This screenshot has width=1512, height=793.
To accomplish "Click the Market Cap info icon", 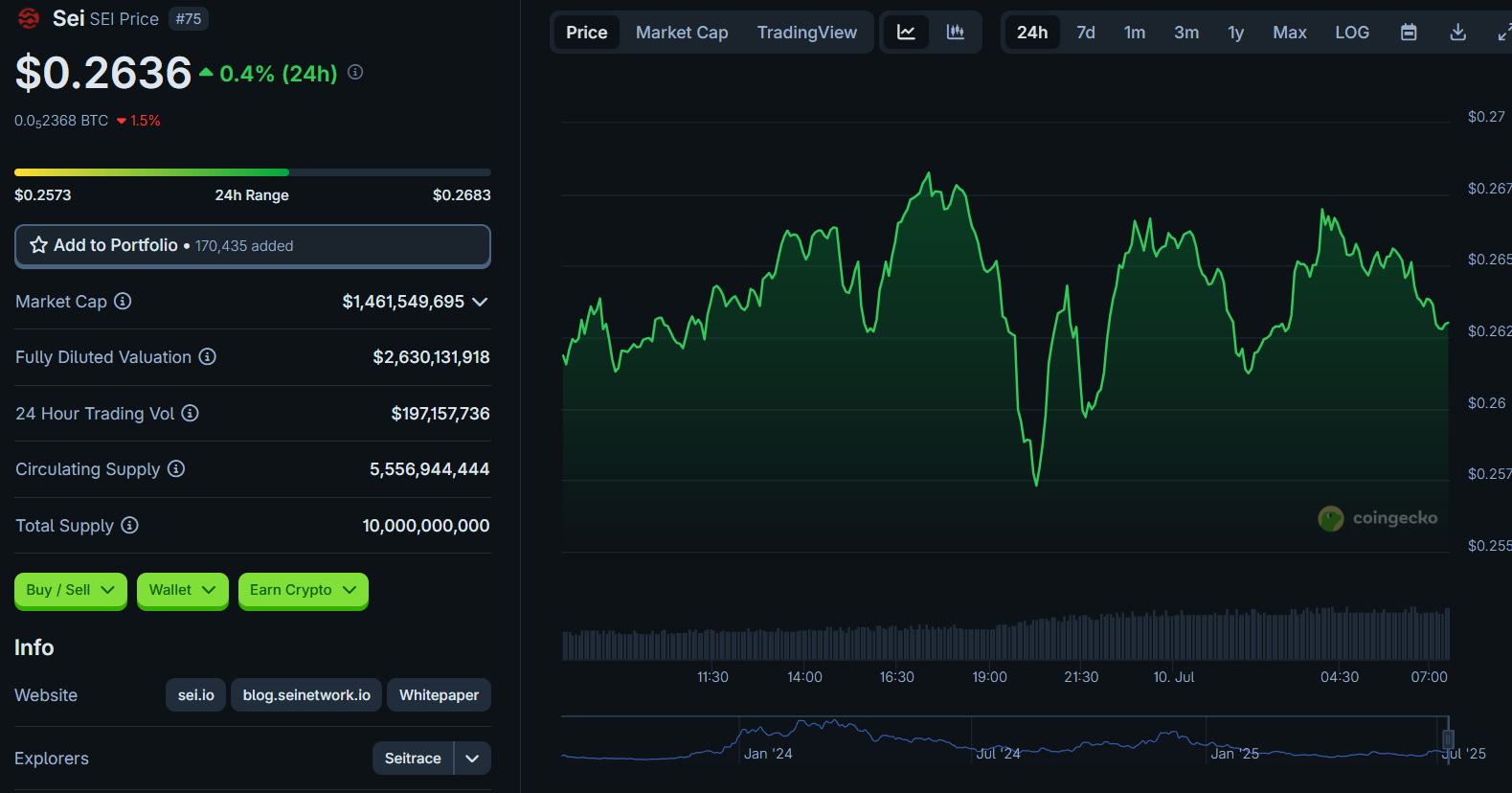I will (123, 301).
